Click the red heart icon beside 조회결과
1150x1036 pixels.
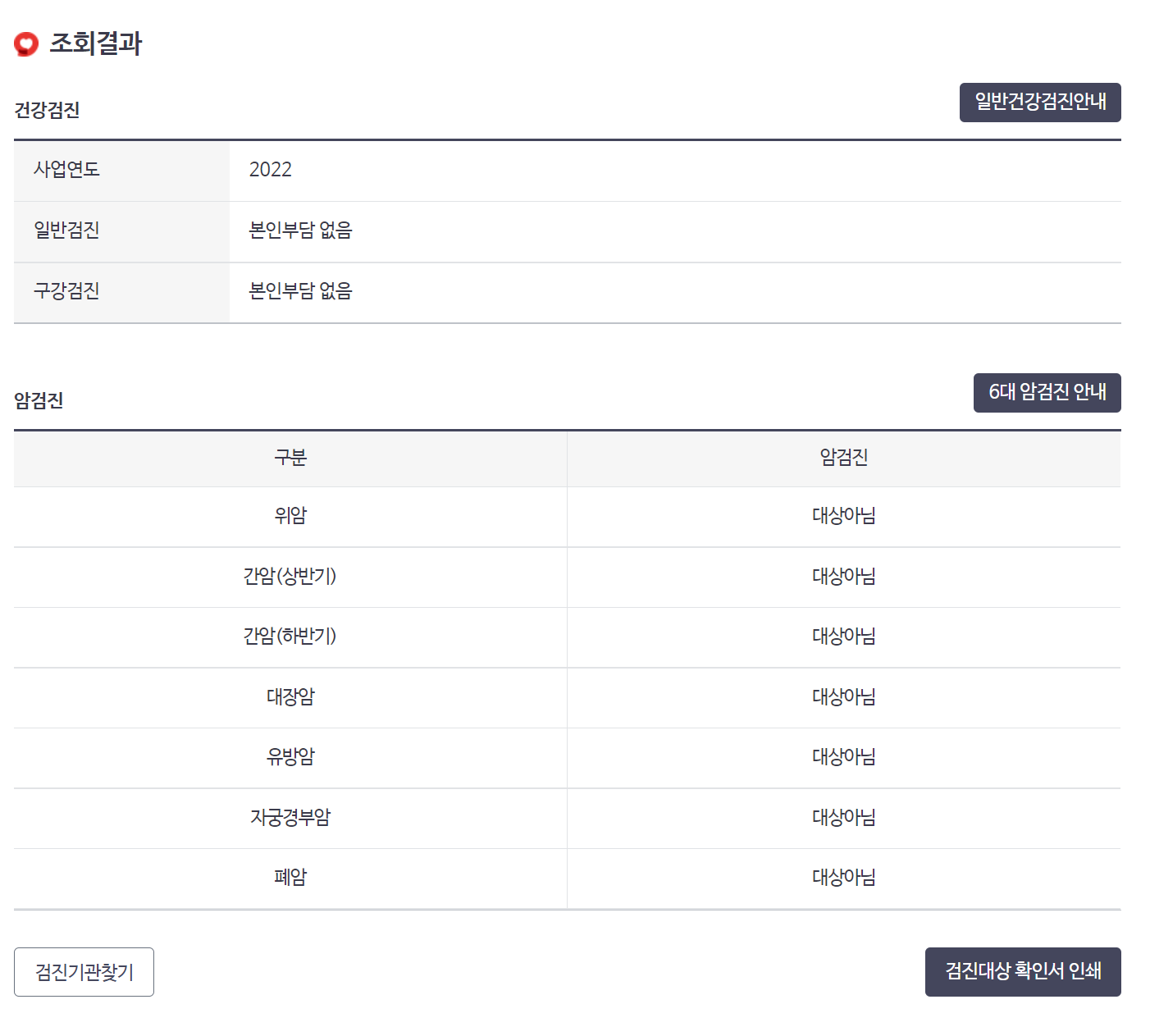[x=26, y=43]
